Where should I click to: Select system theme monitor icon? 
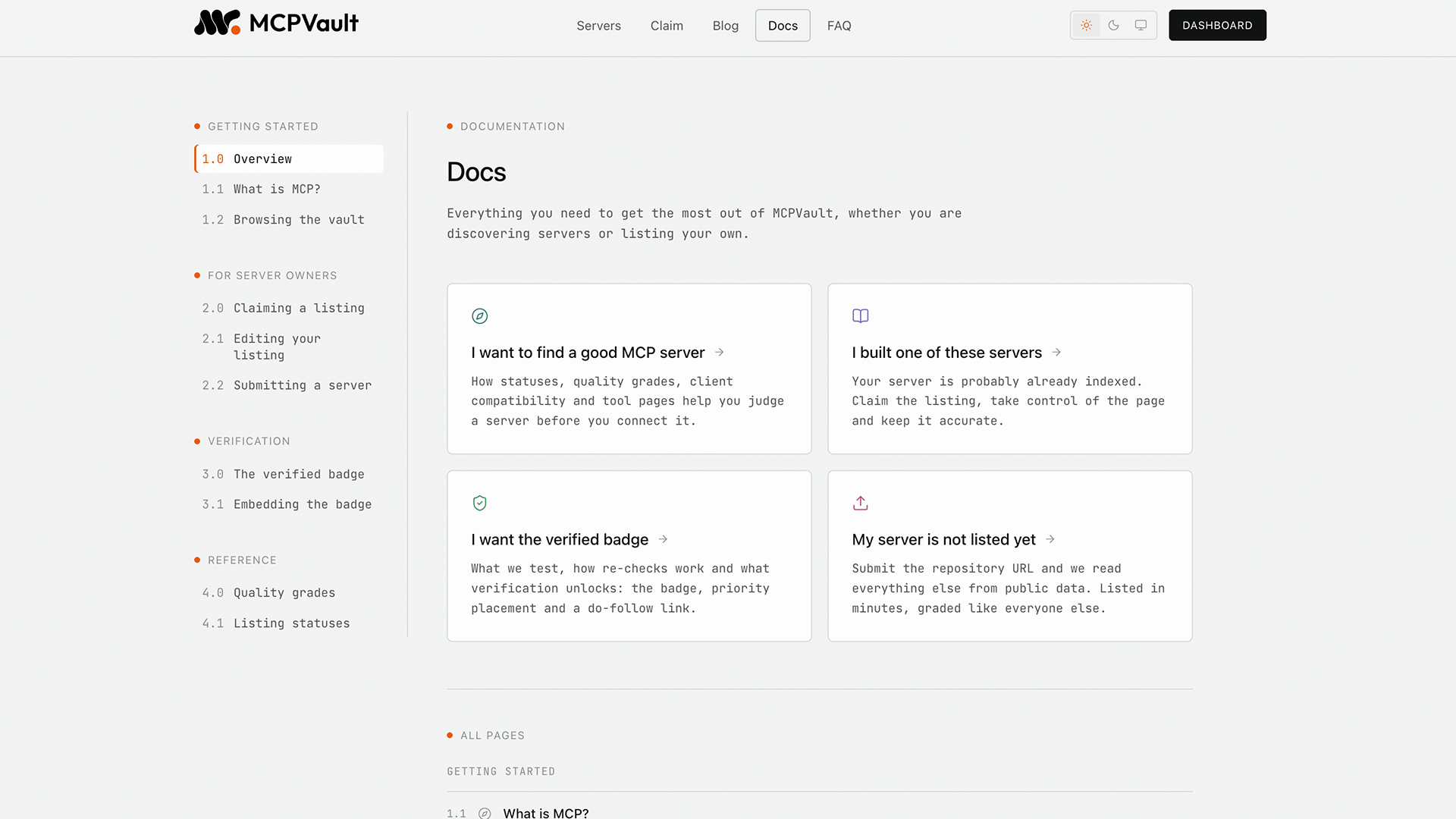[1141, 25]
